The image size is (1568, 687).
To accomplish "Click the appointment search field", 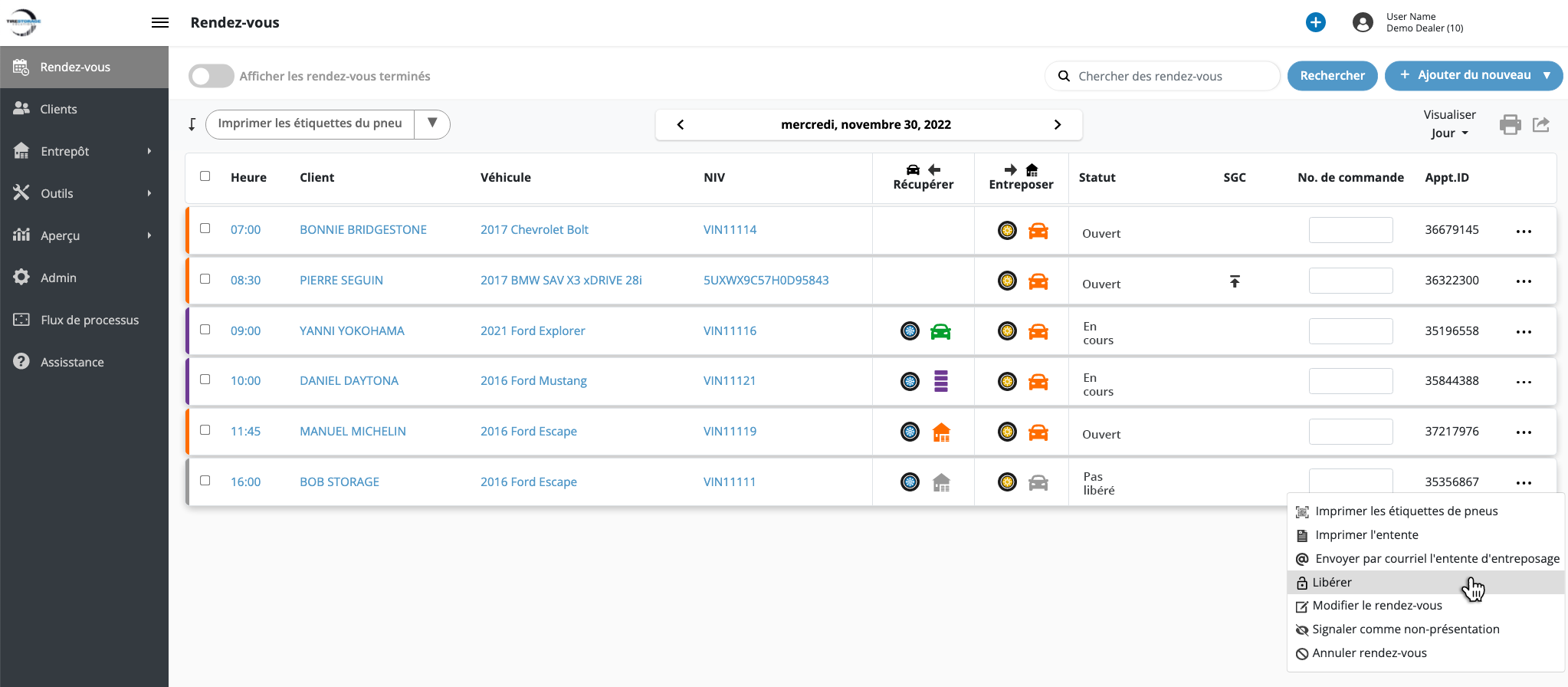I will click(1162, 76).
